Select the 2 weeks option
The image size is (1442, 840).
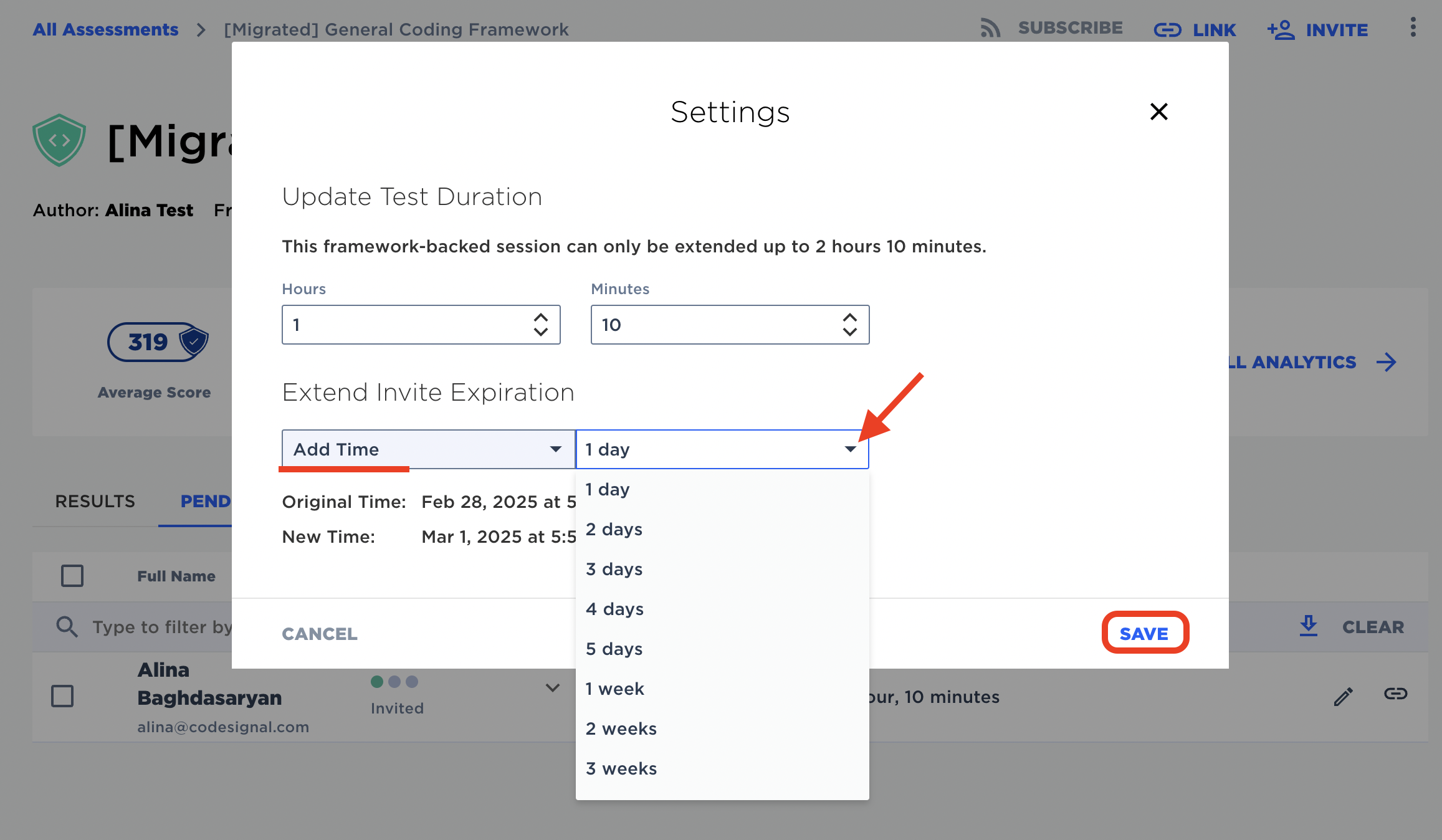coord(621,728)
